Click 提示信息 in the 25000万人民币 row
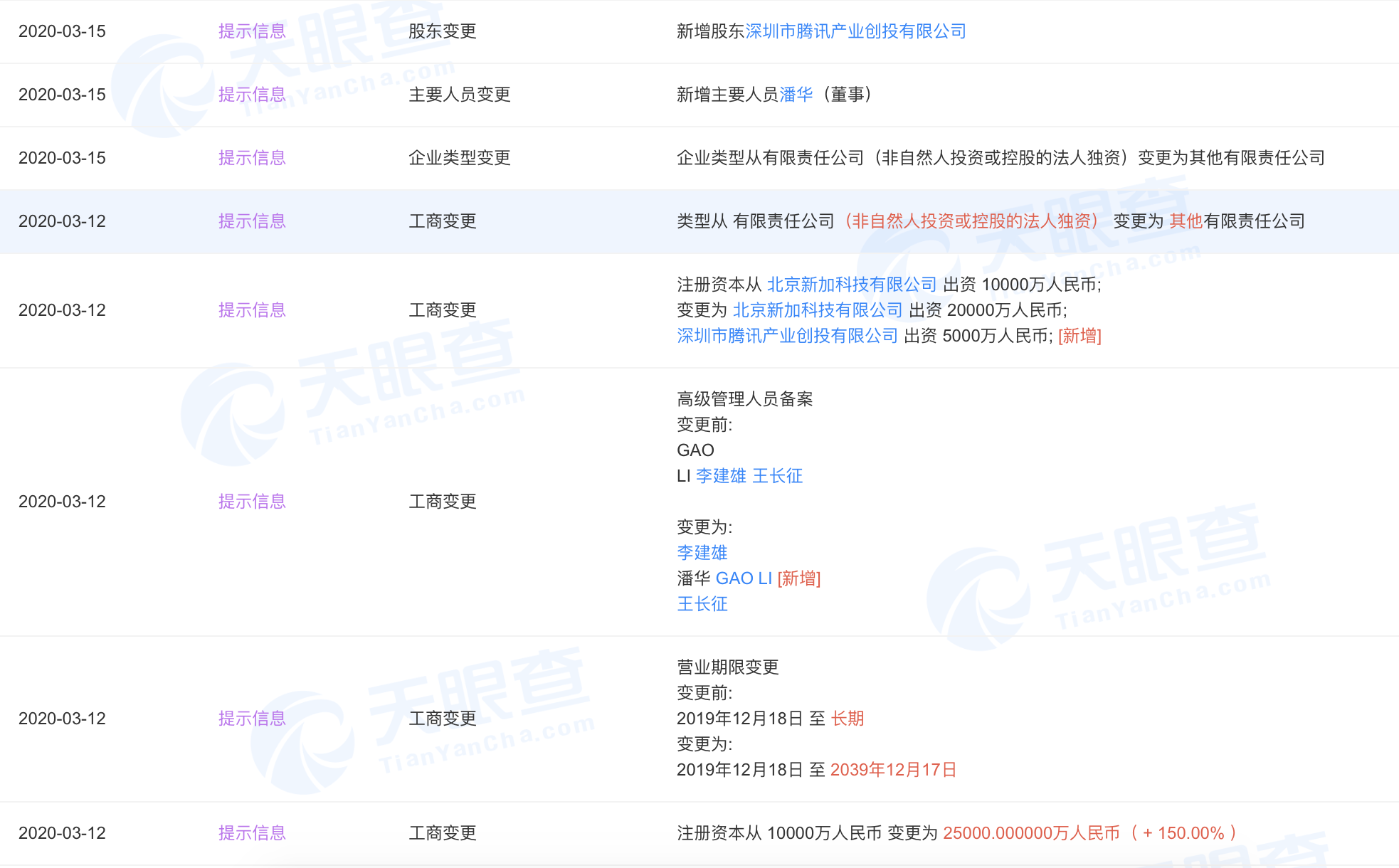 click(x=252, y=833)
